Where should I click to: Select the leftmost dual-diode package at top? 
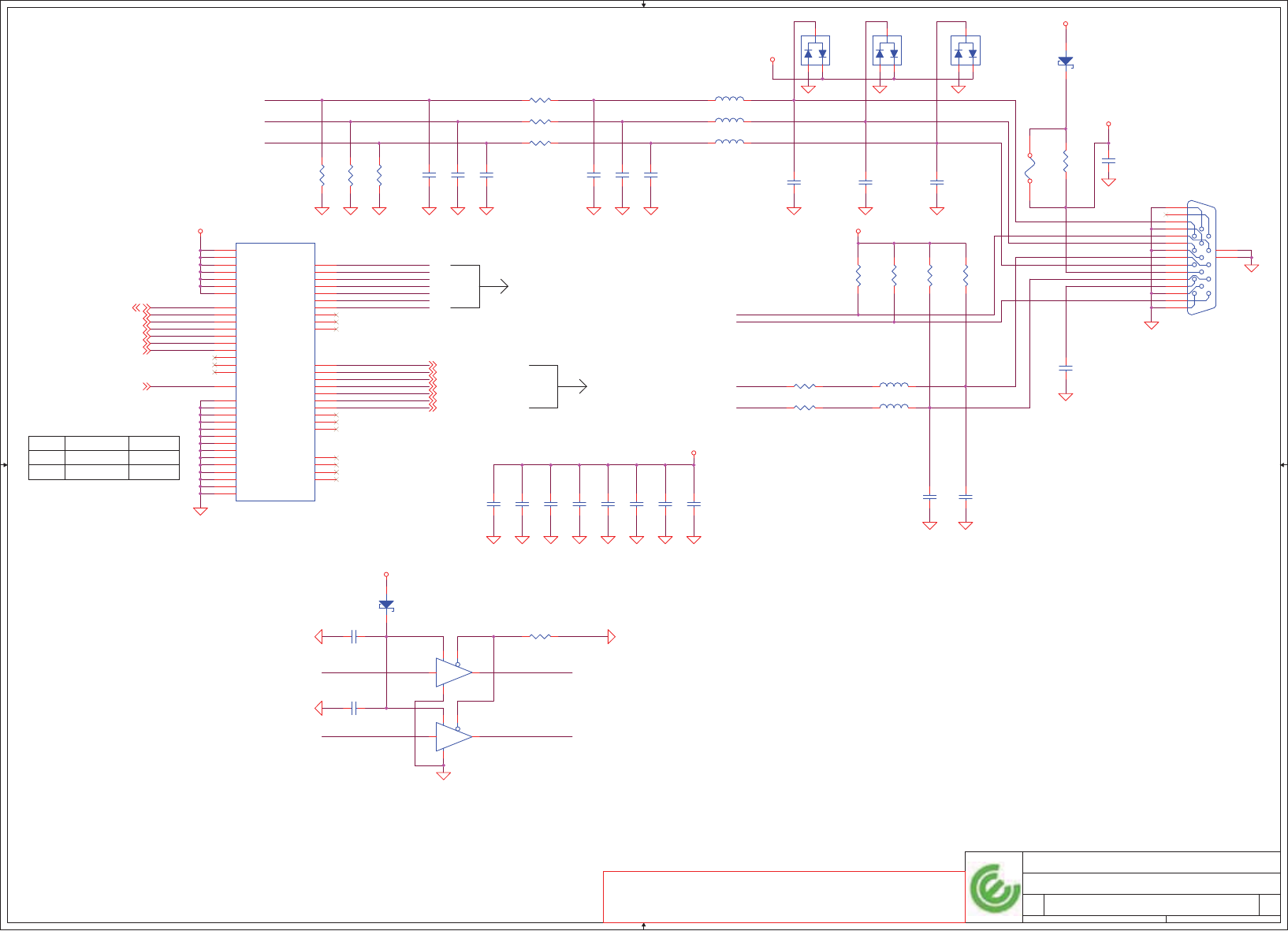[815, 50]
